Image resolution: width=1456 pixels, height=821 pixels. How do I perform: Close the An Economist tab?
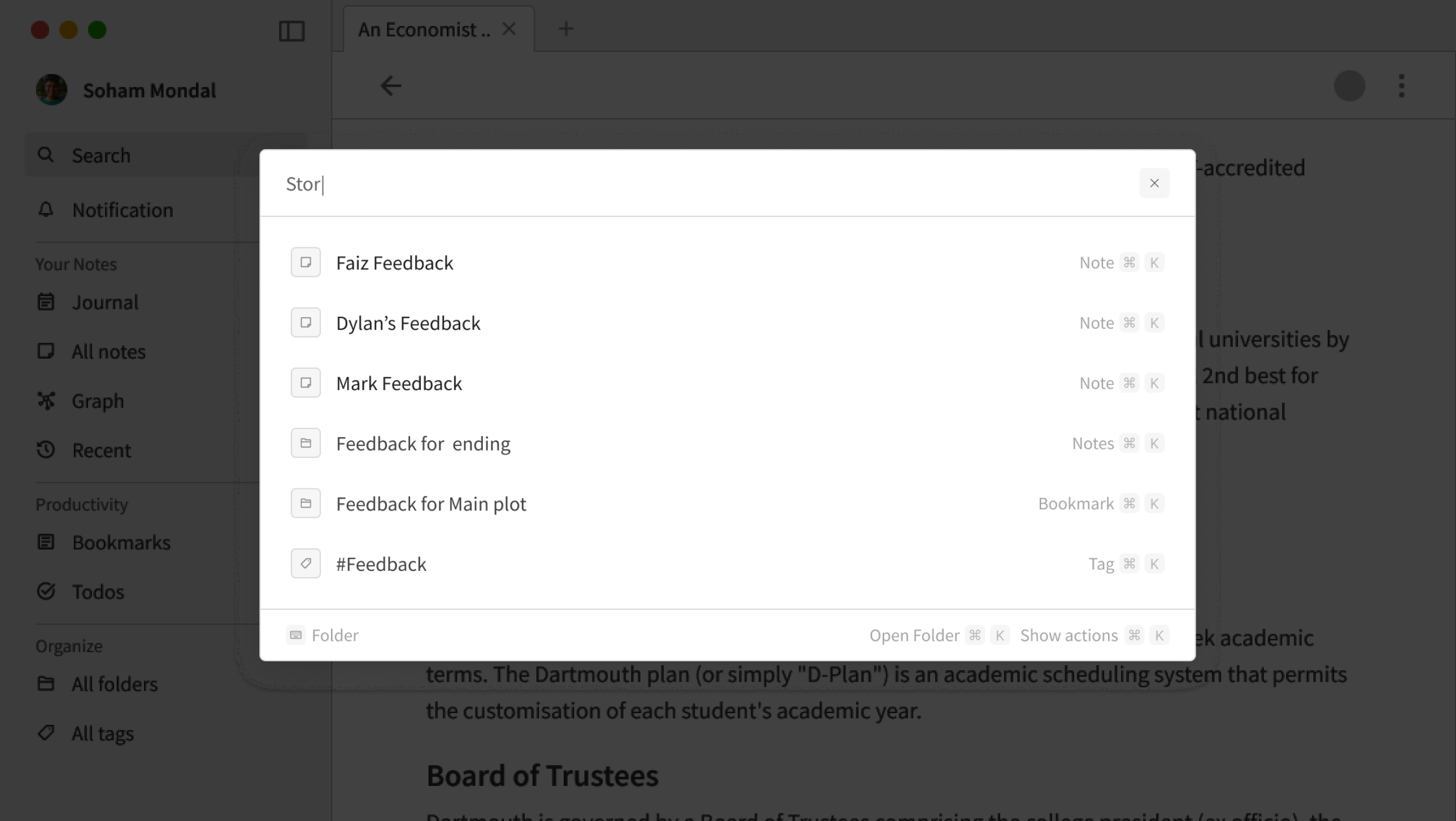coord(509,29)
